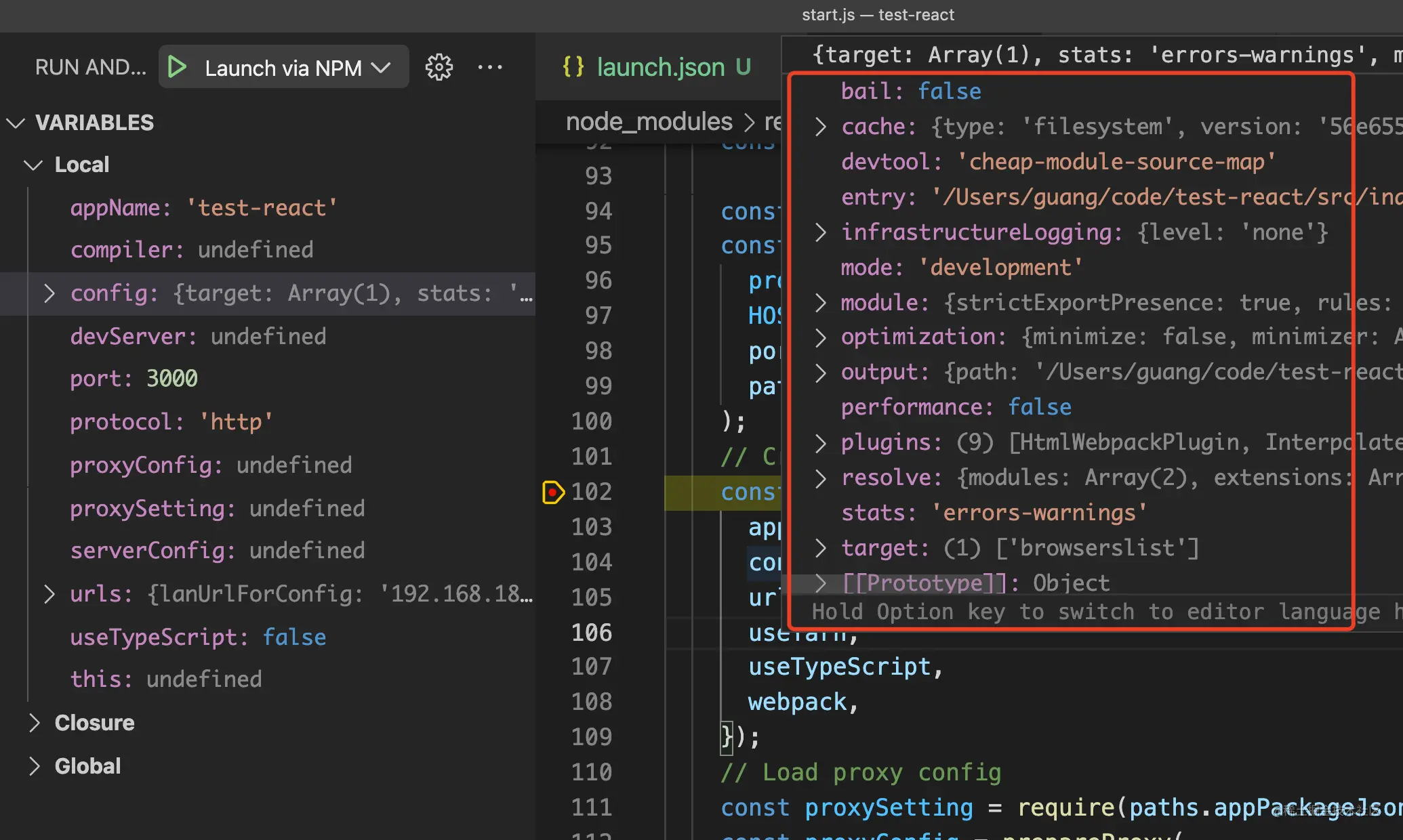Screen dimensions: 1403x840
Task: Open Launch via NPM configuration dropdown
Action: tap(382, 68)
